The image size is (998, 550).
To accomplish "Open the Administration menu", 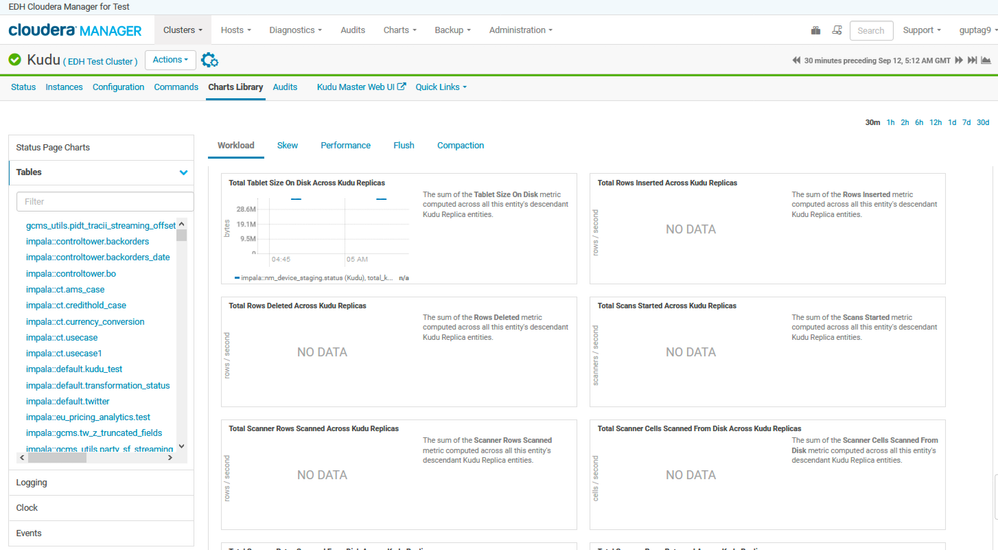I will (521, 30).
